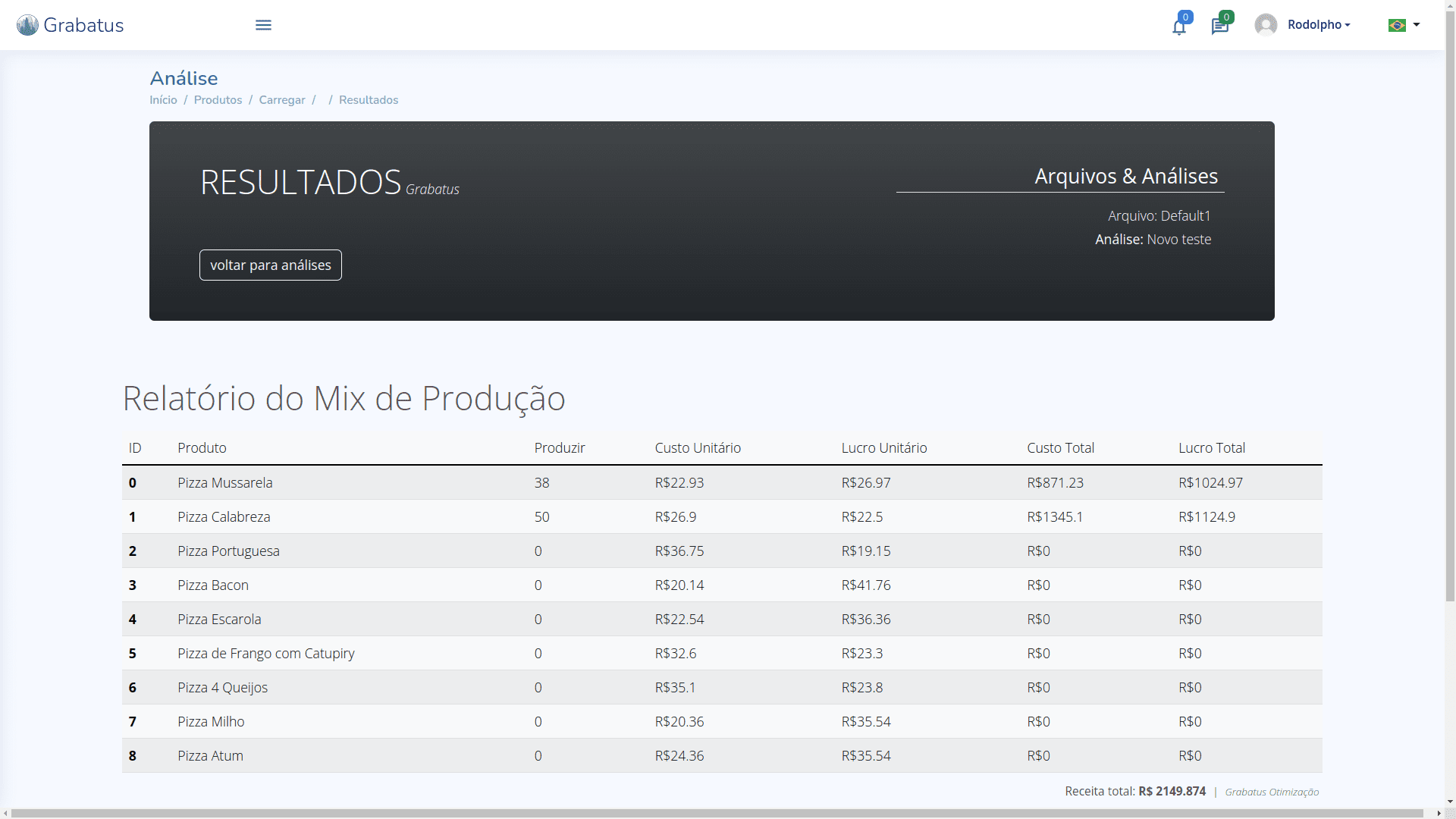Open the Produtos breadcrumb link
This screenshot has width=1456, height=819.
click(x=218, y=100)
